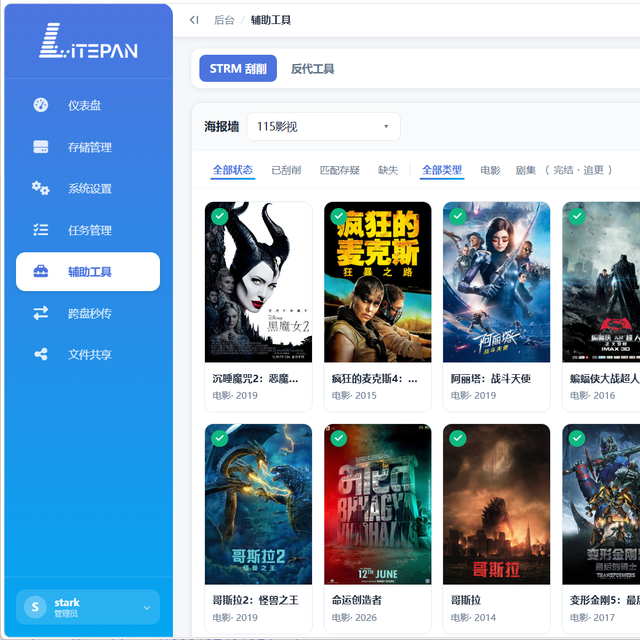Filter by 电影 type

point(490,170)
